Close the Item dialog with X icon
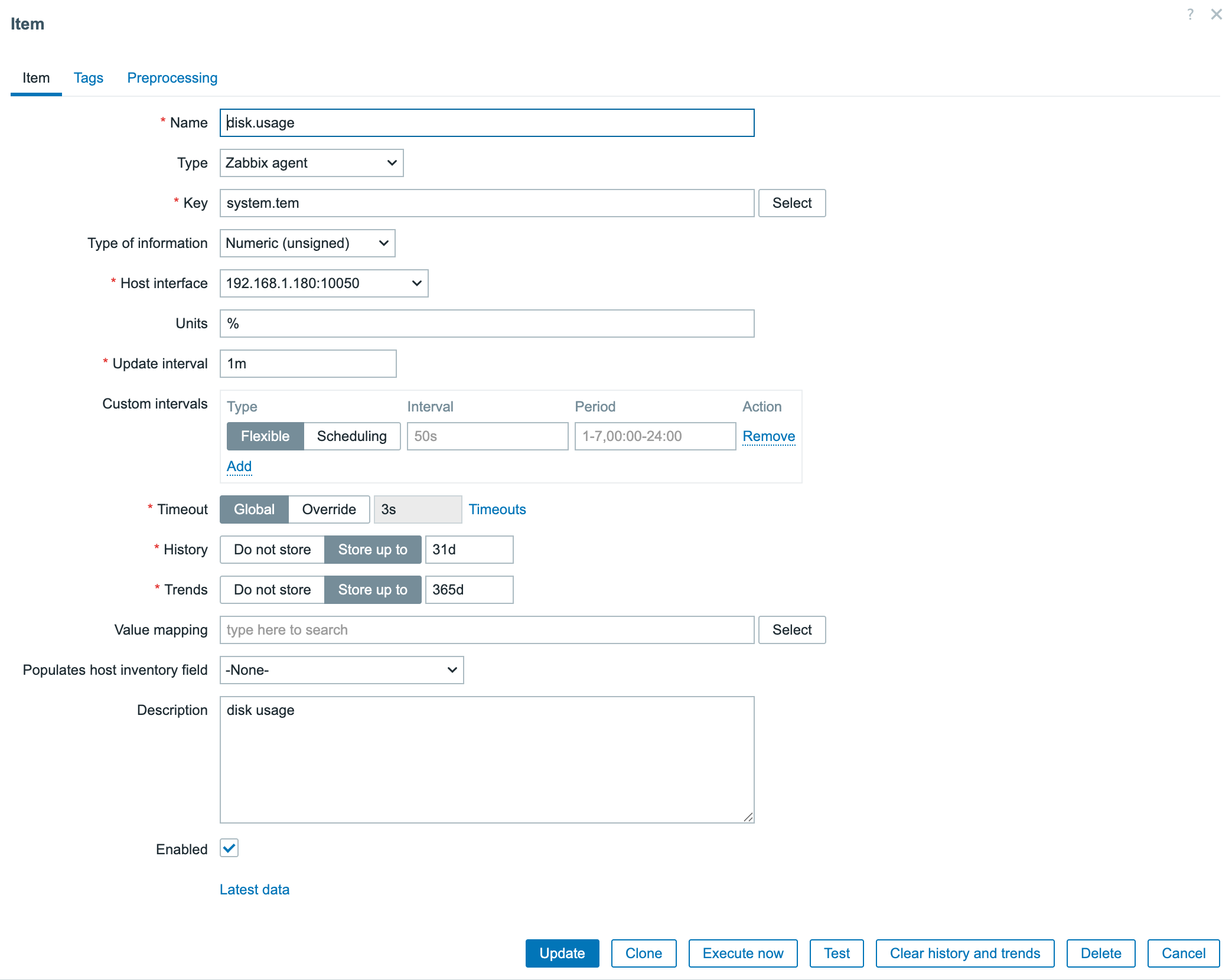The width and height of the screenshot is (1232, 980). coord(1216,14)
